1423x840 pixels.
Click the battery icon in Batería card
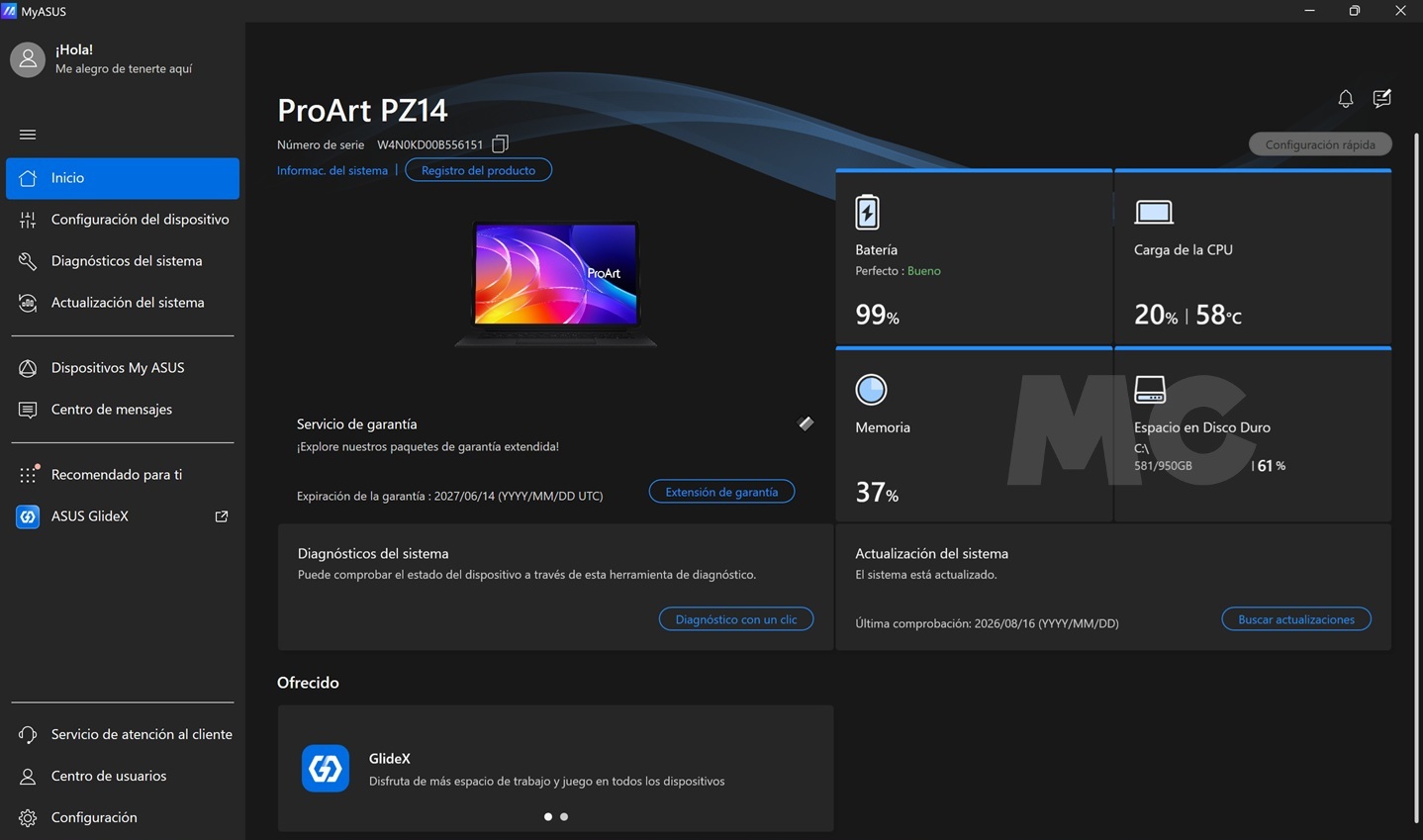[x=867, y=212]
